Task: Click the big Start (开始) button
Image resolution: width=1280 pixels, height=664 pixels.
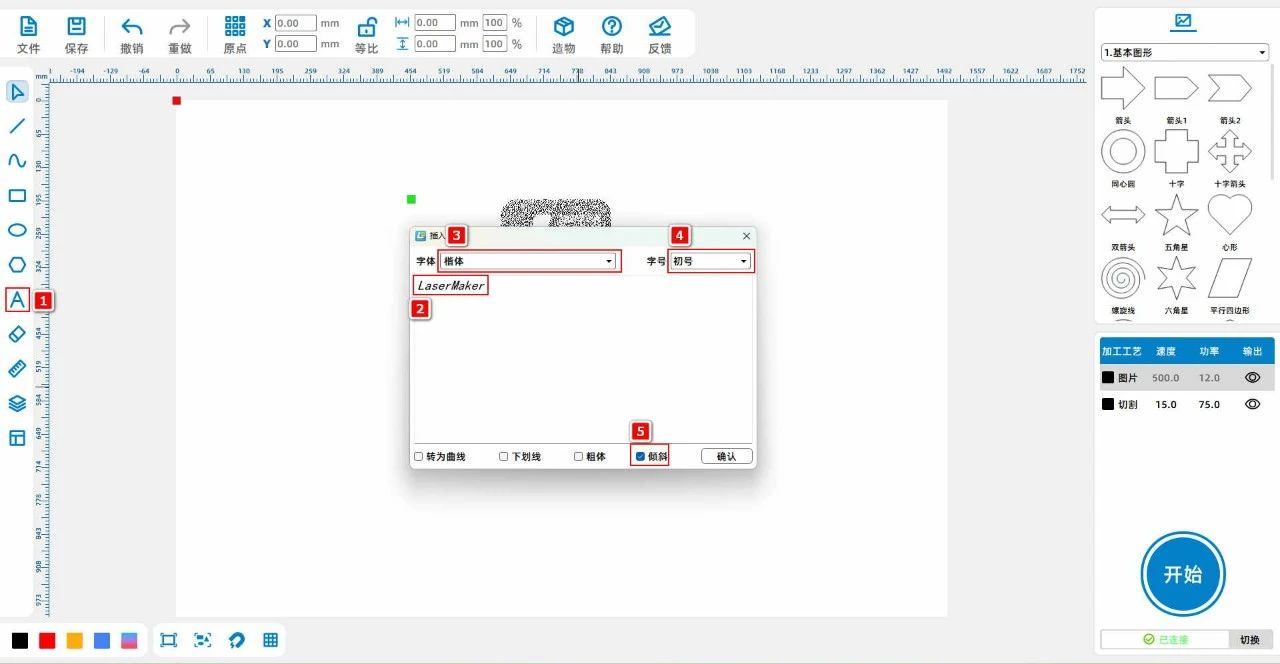Action: point(1183,574)
